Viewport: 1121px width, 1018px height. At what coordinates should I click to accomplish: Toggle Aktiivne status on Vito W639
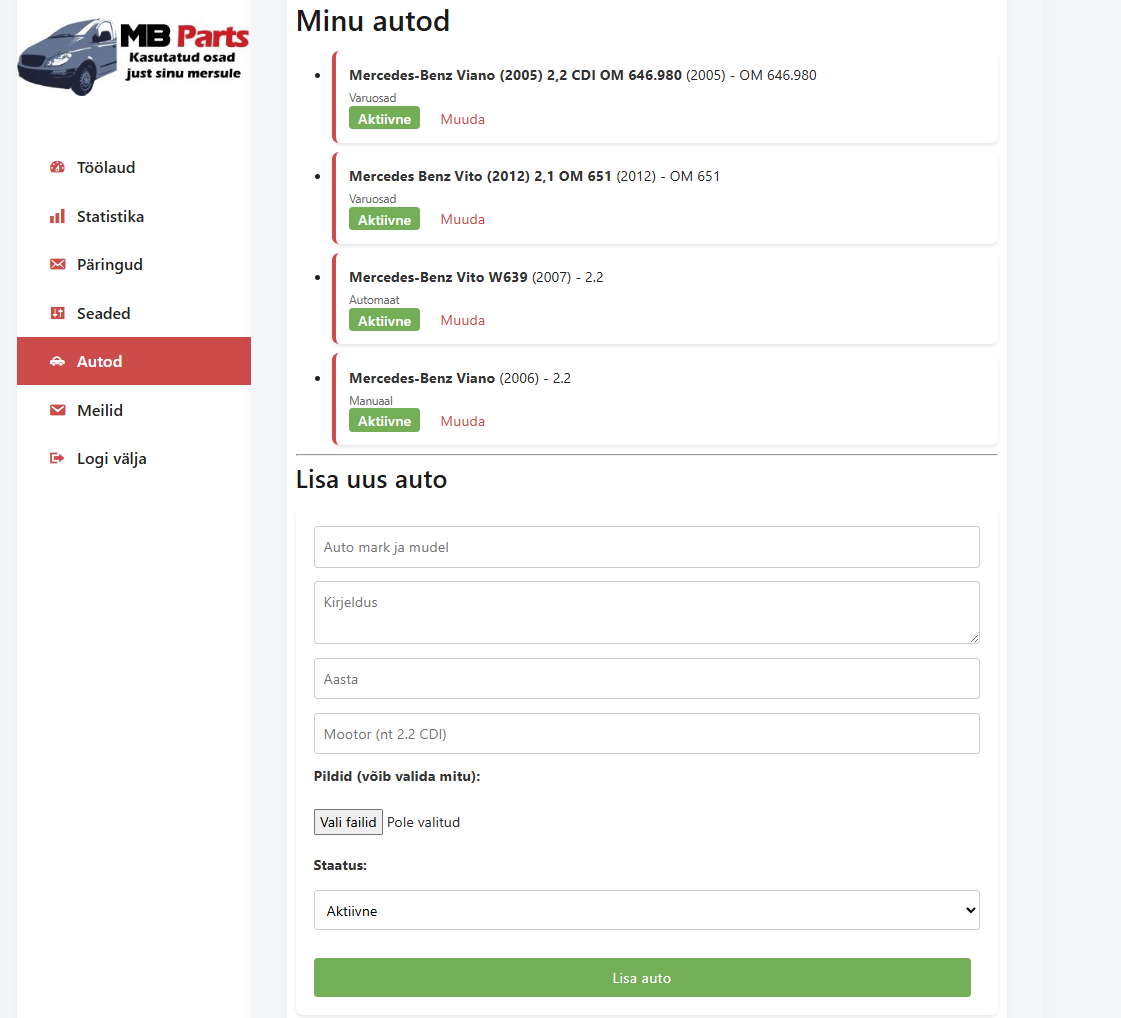(x=384, y=320)
